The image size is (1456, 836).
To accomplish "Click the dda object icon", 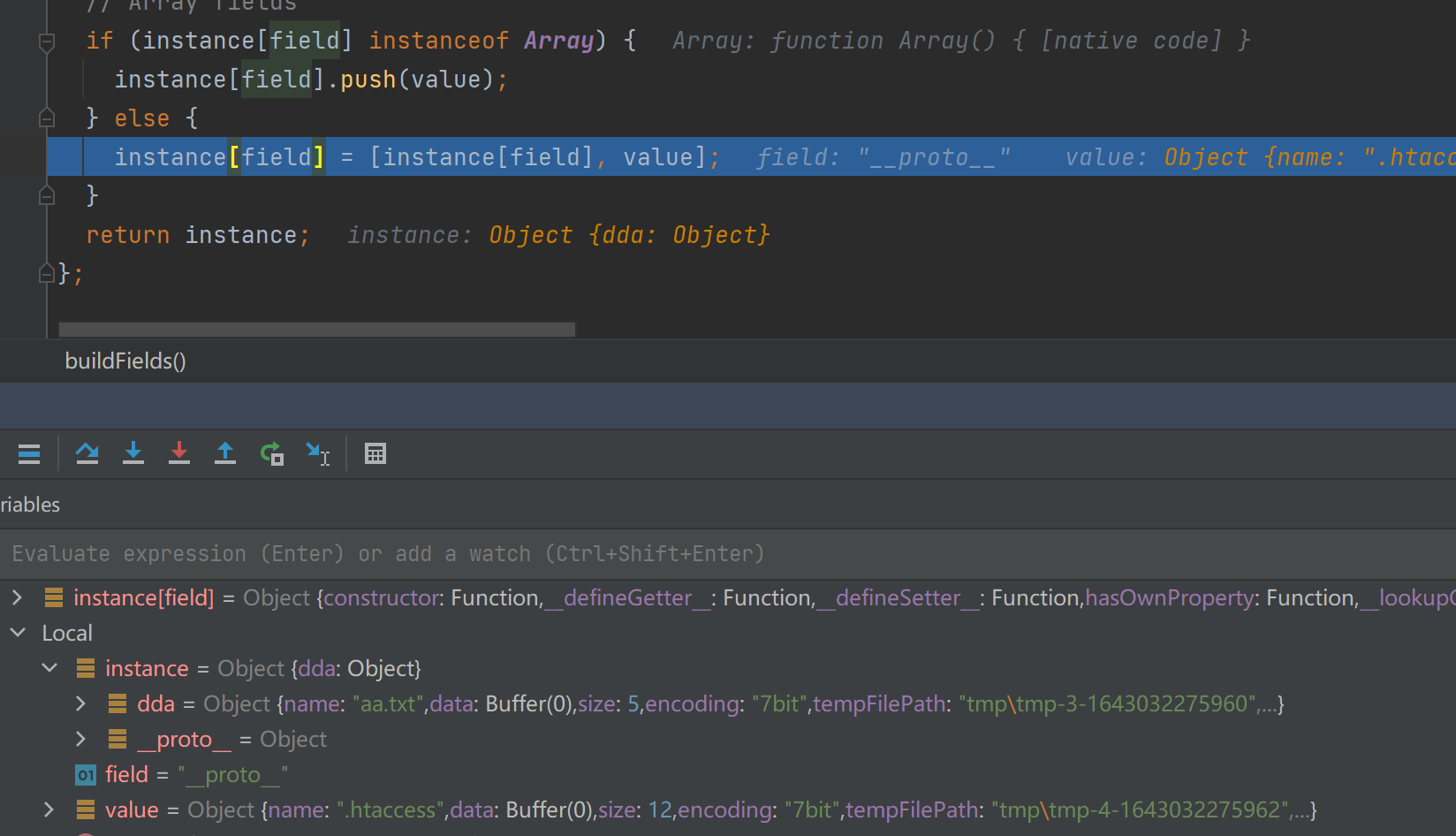I will click(118, 703).
